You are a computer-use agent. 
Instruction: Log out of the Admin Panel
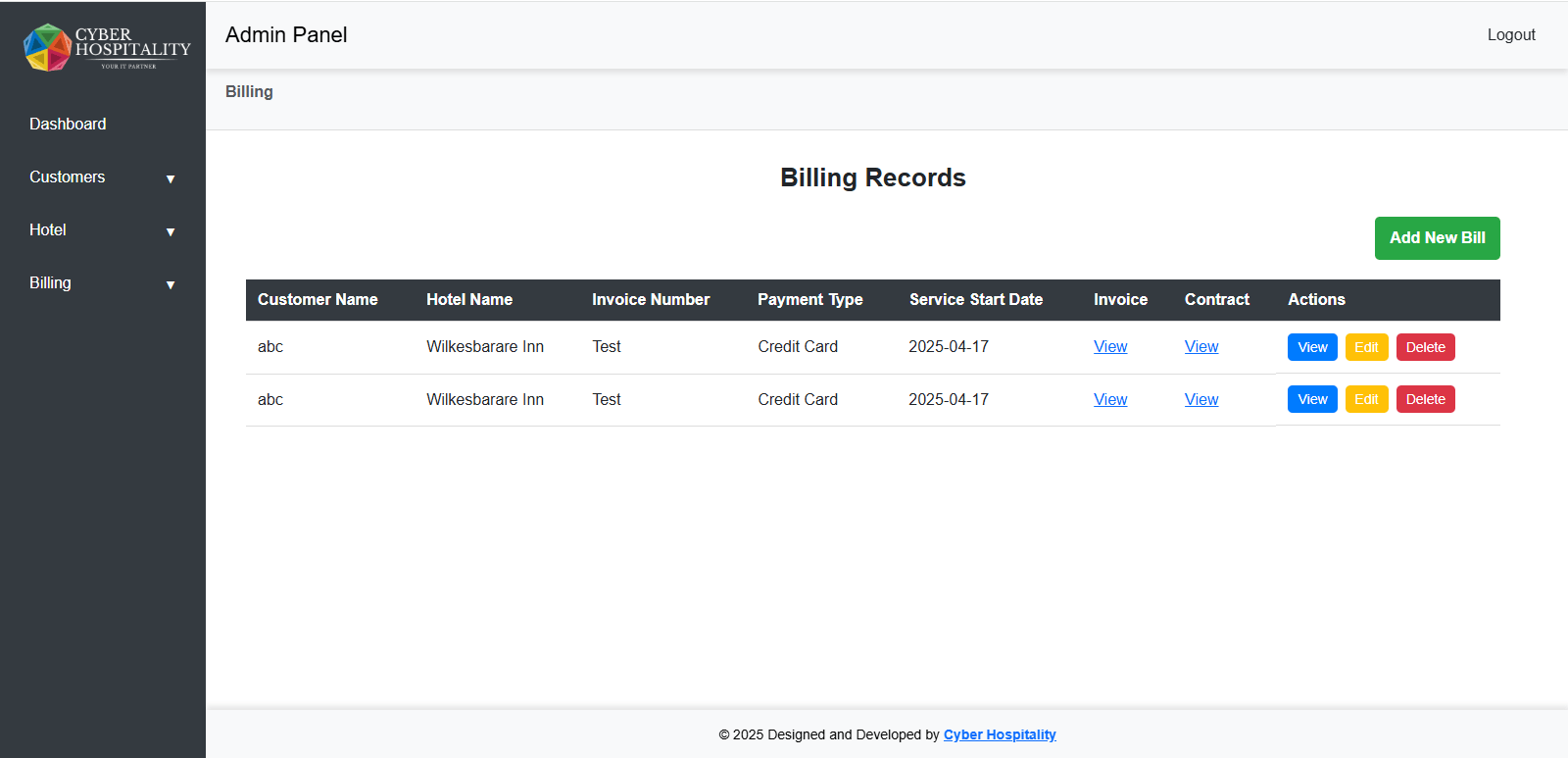coord(1510,34)
